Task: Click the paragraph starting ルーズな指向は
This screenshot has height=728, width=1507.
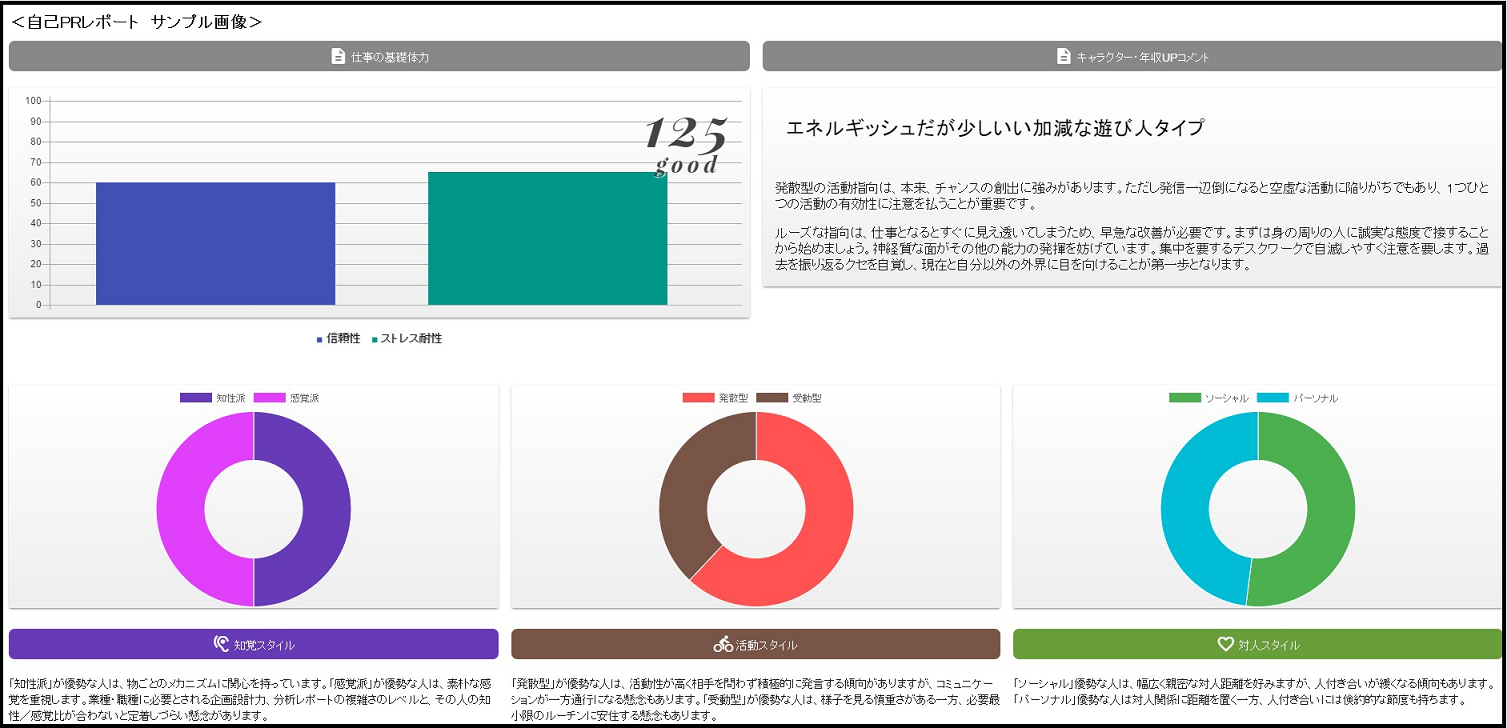Action: (1131, 249)
